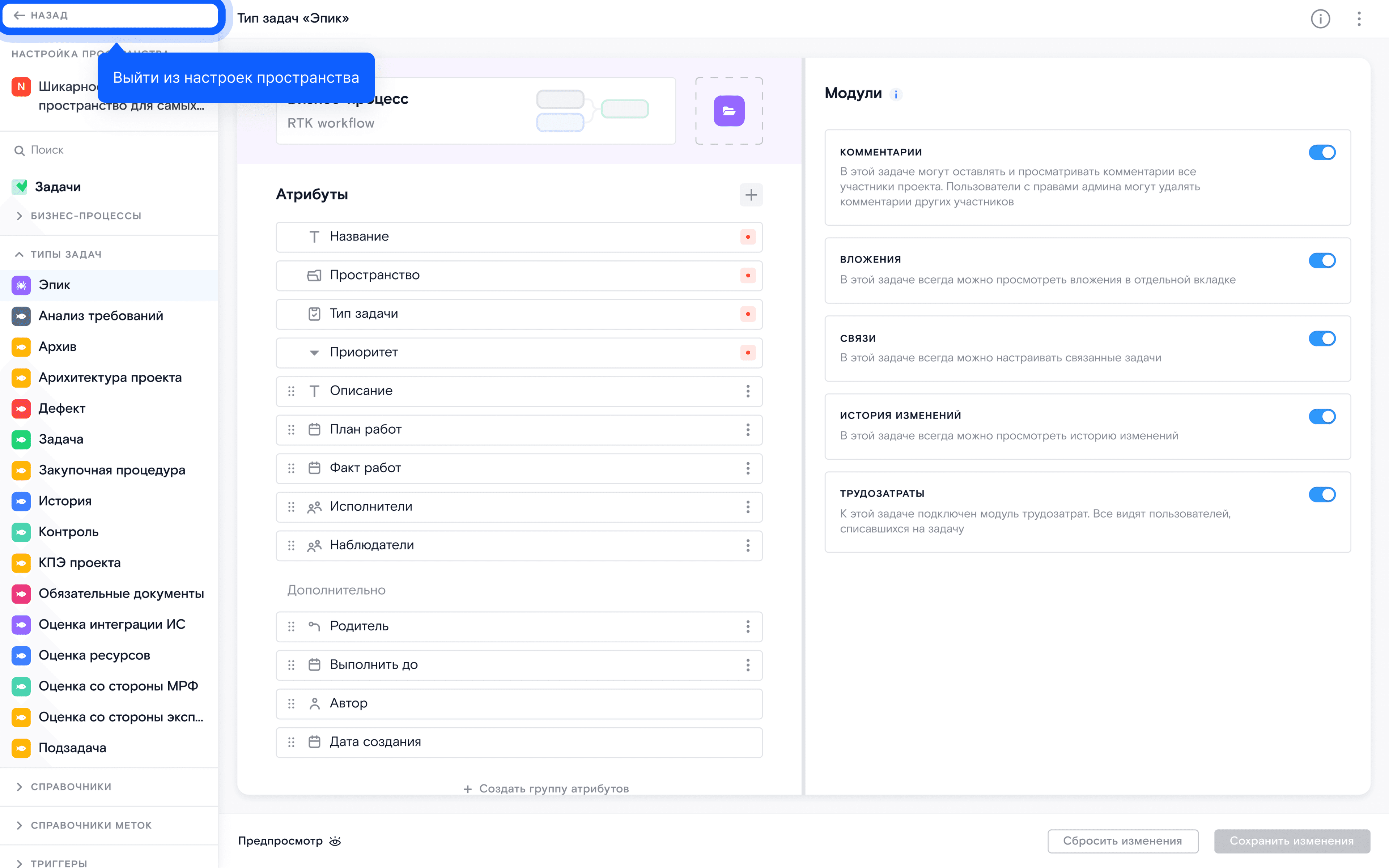Add a new attribute with plus button
The image size is (1389, 868).
click(751, 195)
